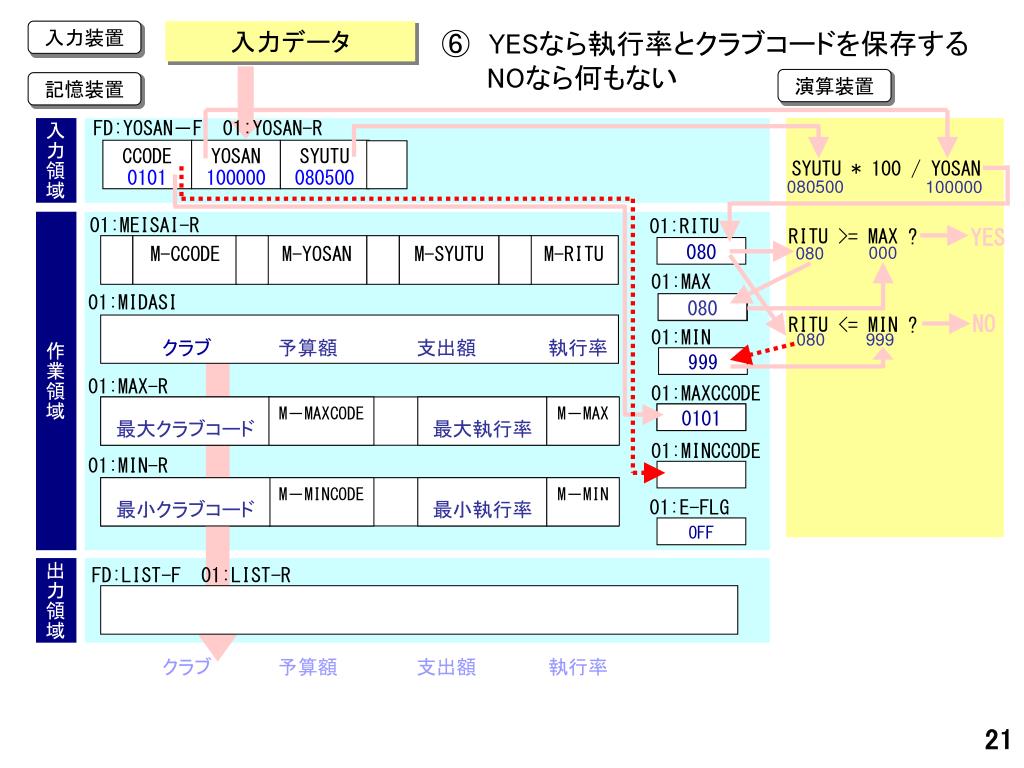Click the ⑥ YESなら執行率とクラブコードを保存する heading
This screenshot has width=1024, height=768.
(705, 44)
